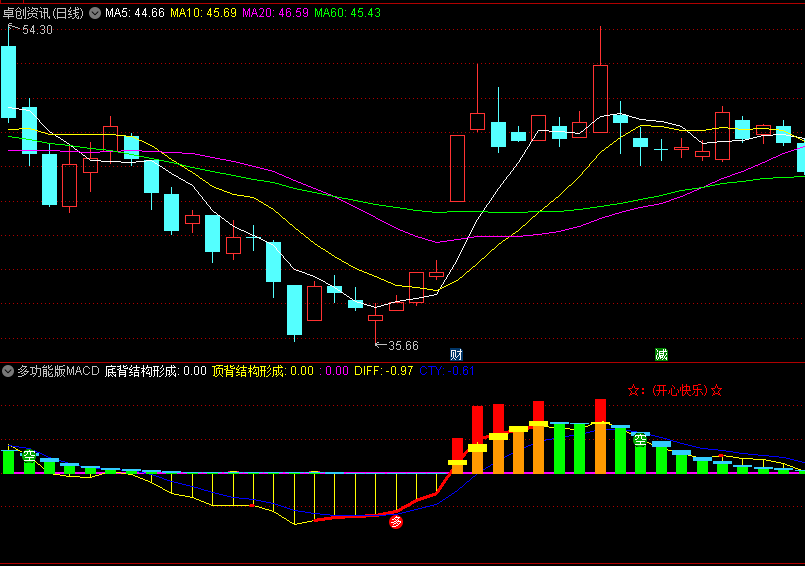Click the 54.30 high price label

coord(37,30)
